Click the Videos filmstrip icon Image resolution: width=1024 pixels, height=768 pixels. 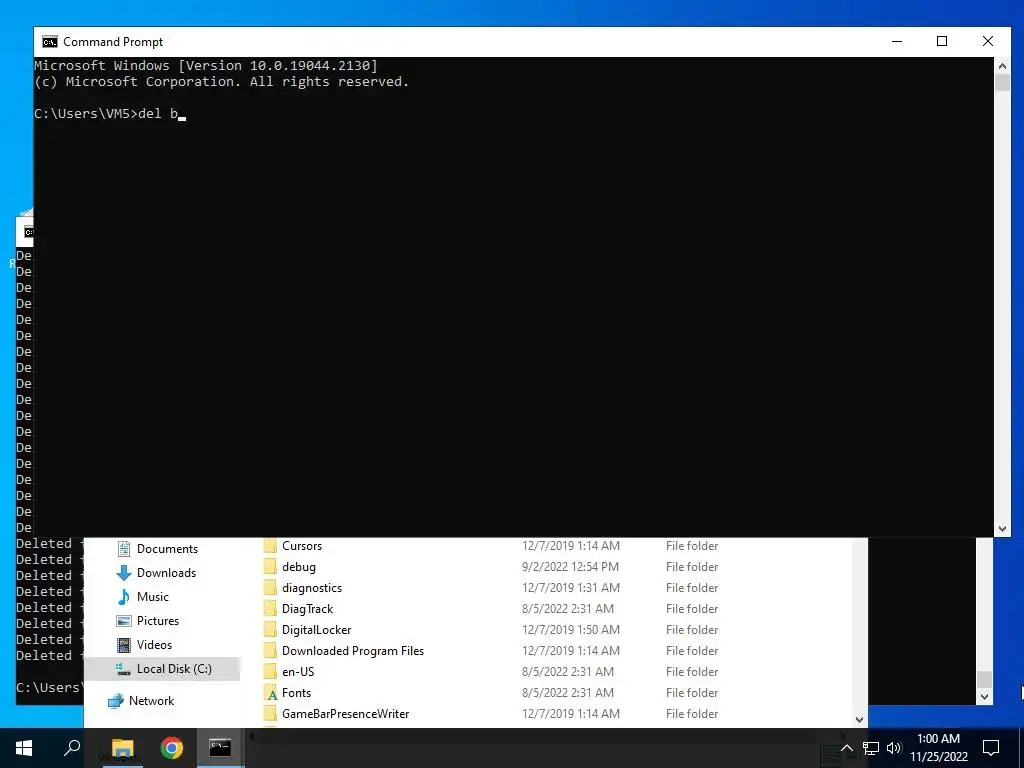pos(123,645)
